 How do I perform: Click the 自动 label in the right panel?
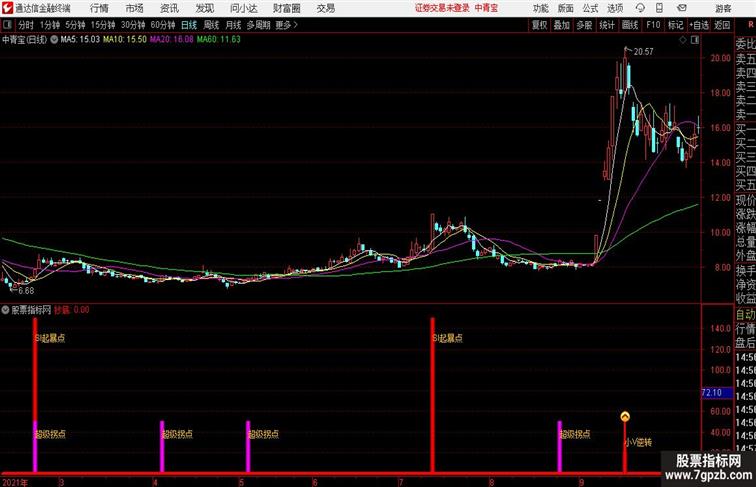pos(745,315)
